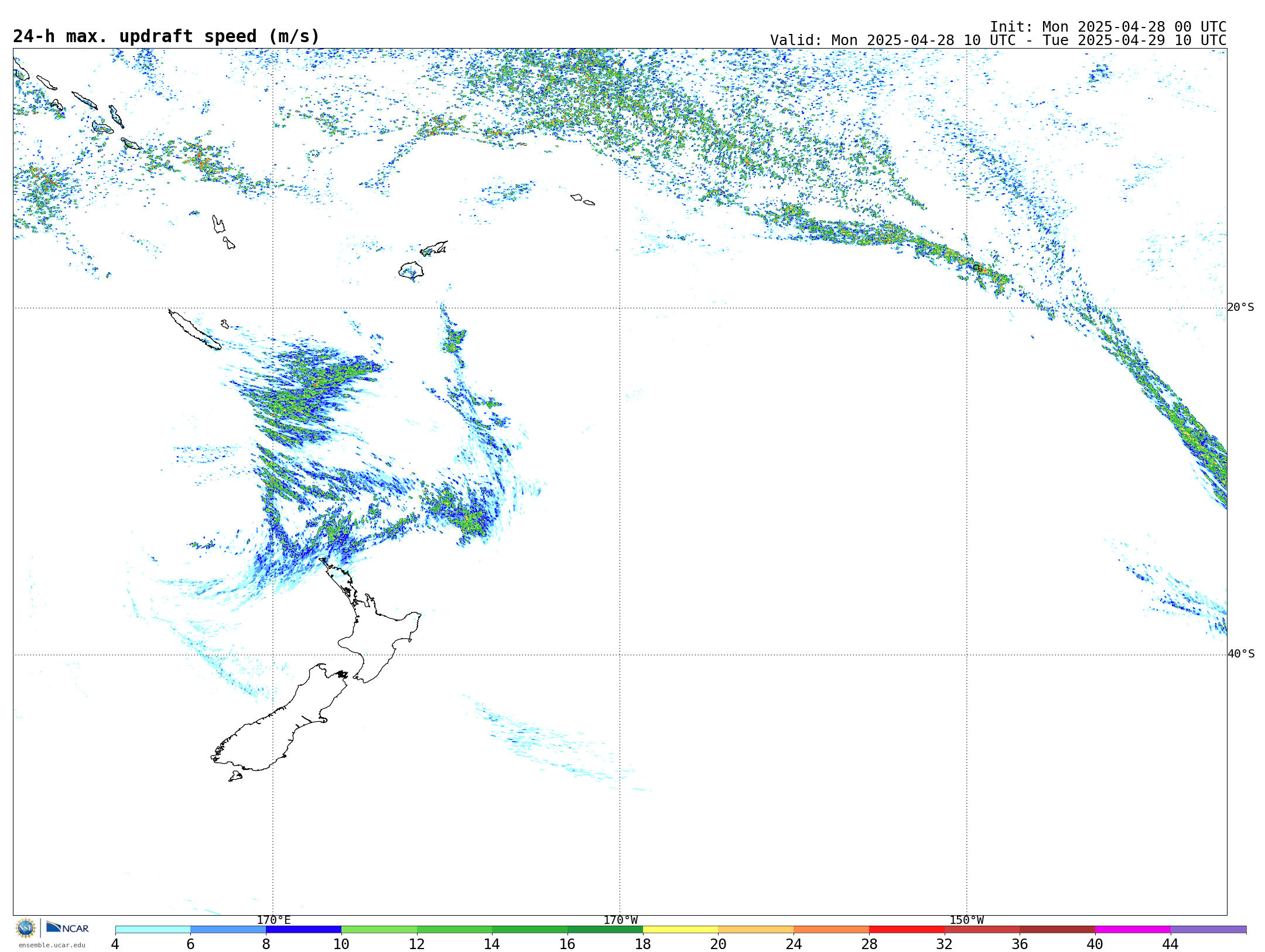Click the colorbar tick label 12
Image resolution: width=1265 pixels, height=952 pixels.
coord(417,944)
